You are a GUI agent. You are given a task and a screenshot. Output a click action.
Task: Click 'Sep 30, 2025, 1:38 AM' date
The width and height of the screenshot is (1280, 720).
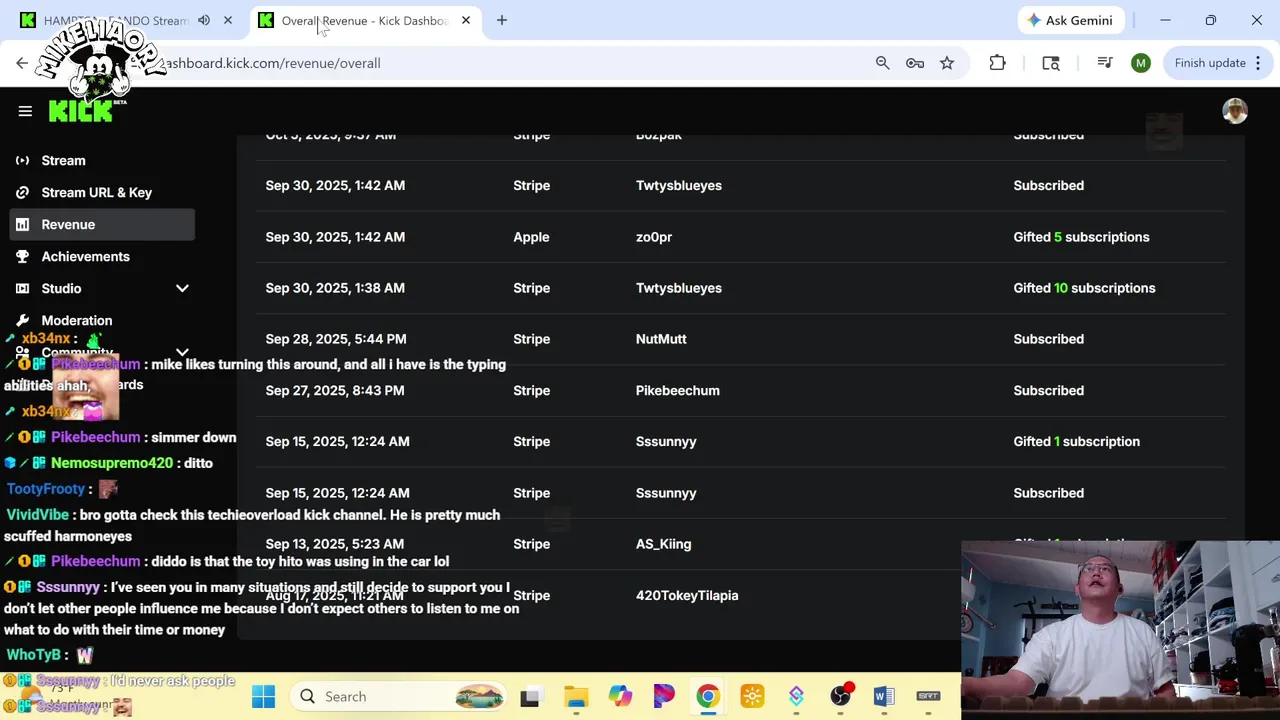coord(335,288)
